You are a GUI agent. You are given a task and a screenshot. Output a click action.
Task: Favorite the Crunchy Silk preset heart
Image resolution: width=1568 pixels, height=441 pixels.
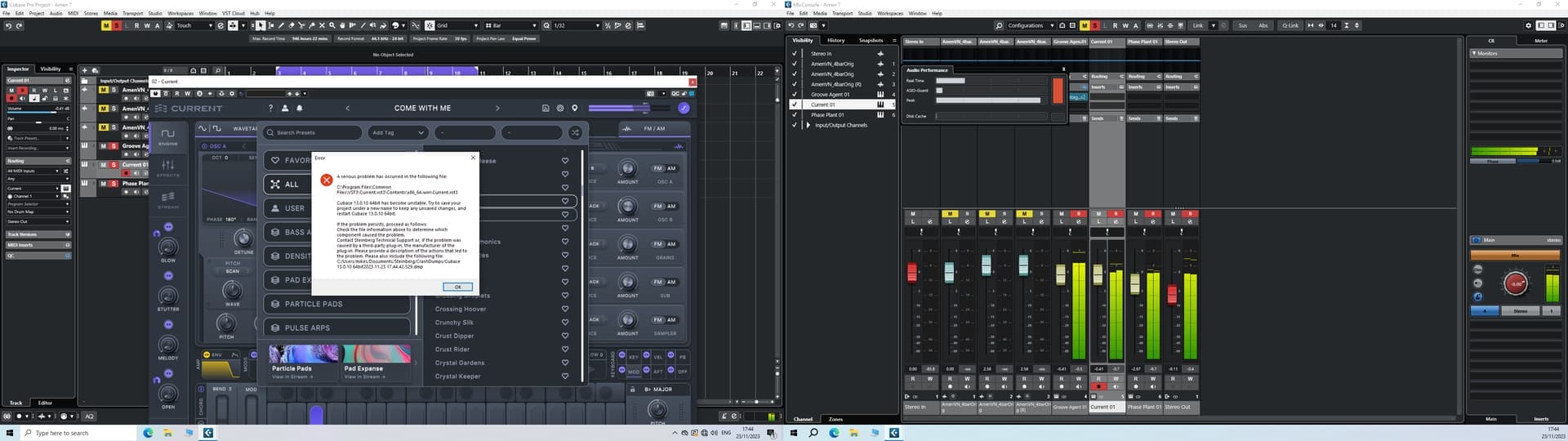(565, 323)
